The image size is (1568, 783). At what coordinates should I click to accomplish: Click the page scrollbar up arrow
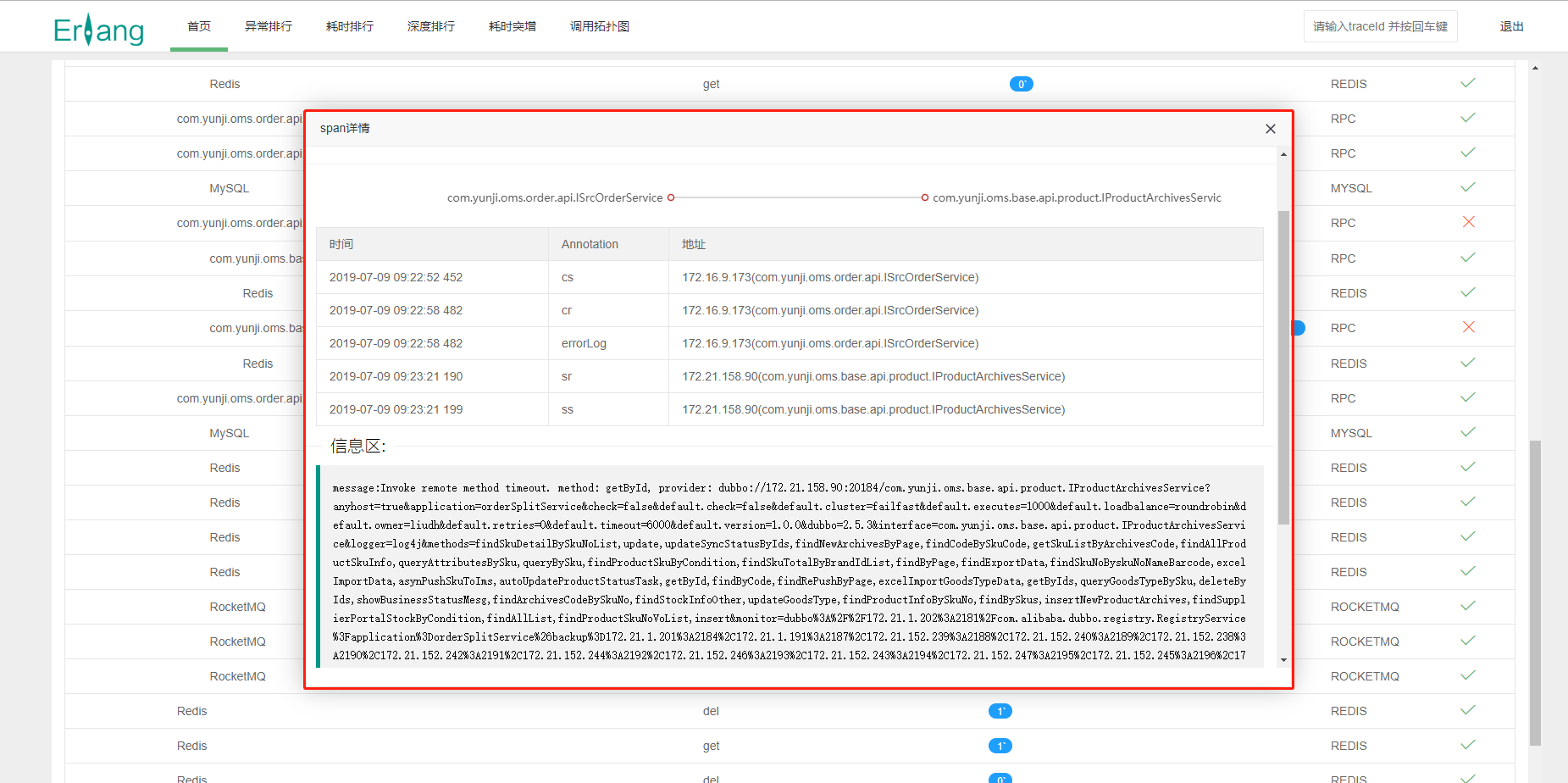[x=1535, y=68]
